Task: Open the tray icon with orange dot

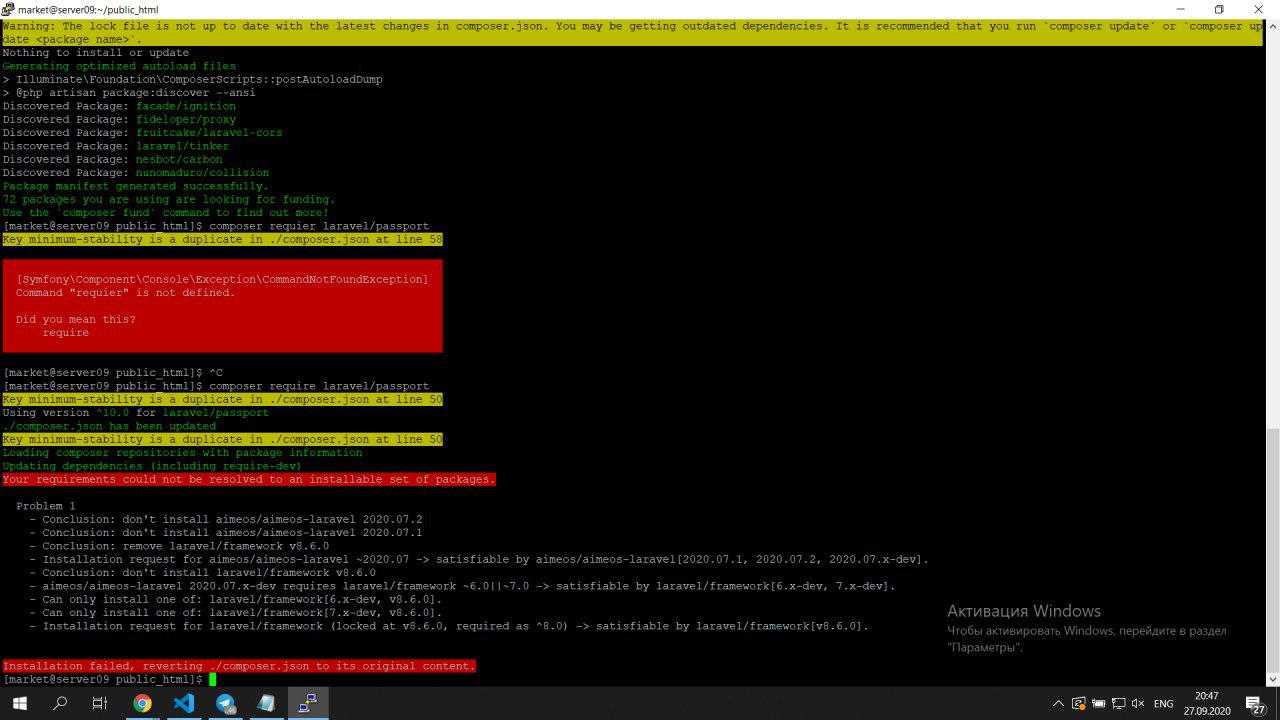Action: click(x=1079, y=704)
